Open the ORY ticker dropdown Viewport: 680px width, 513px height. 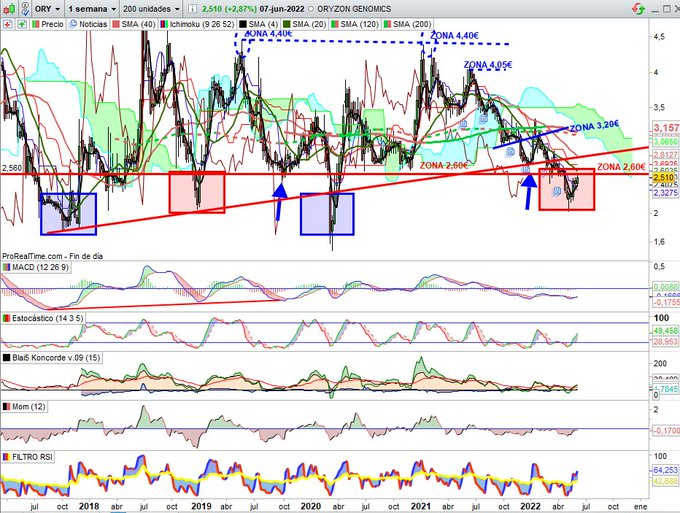point(48,9)
